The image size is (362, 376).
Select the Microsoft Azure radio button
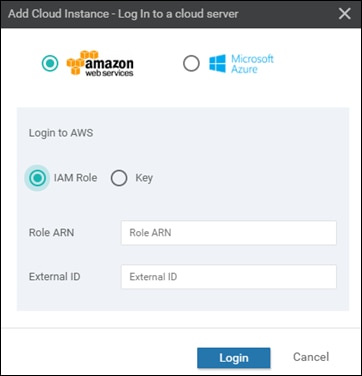coord(191,63)
